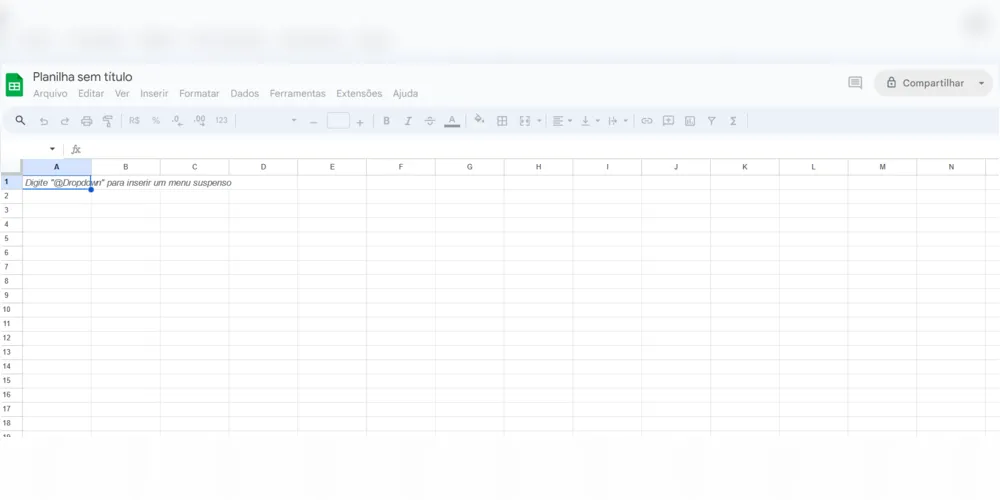Select column A header
This screenshot has width=1000, height=500.
(x=57, y=167)
